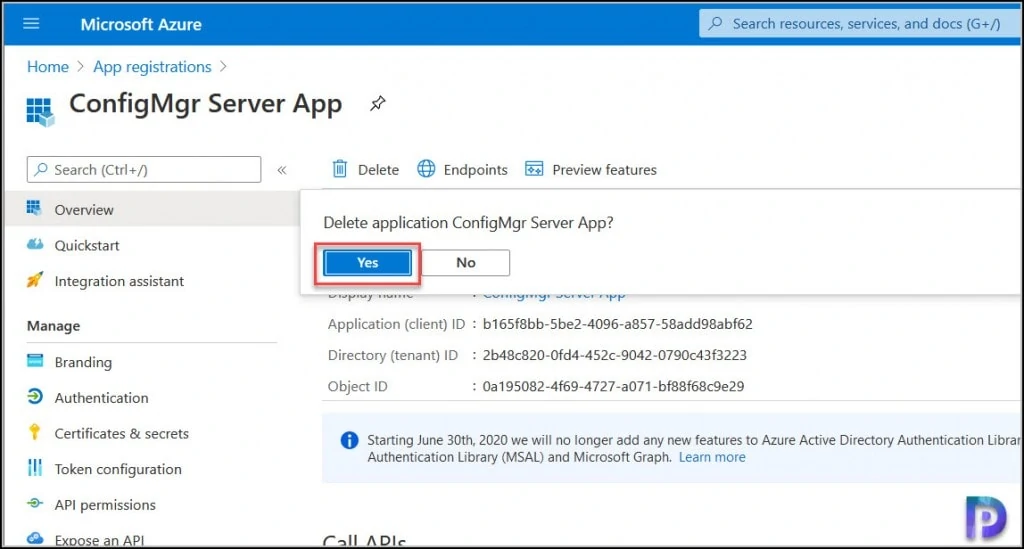Click the Application (client) ID value b165f8bb-5be2-4096-a857-58add98abf62
This screenshot has width=1024, height=549.
click(617, 324)
